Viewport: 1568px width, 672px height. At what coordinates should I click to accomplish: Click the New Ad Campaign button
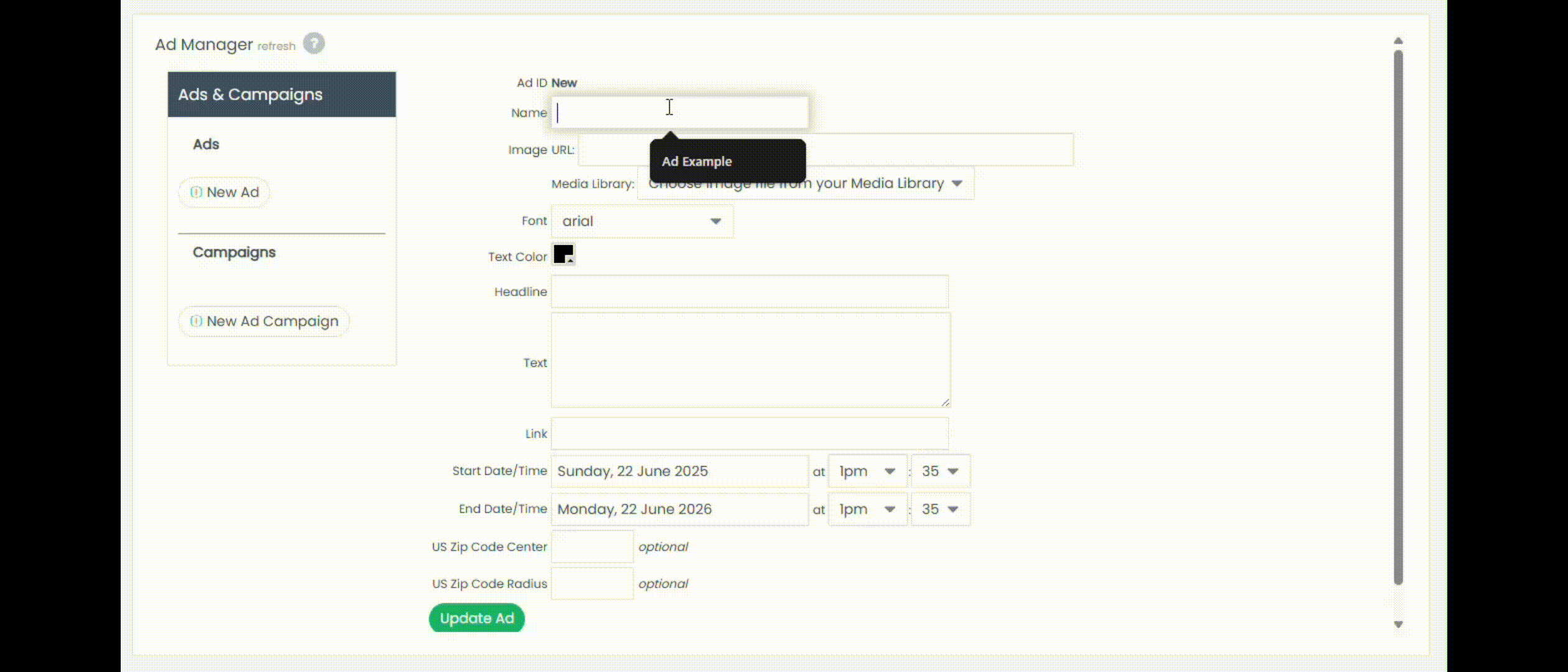click(x=264, y=322)
